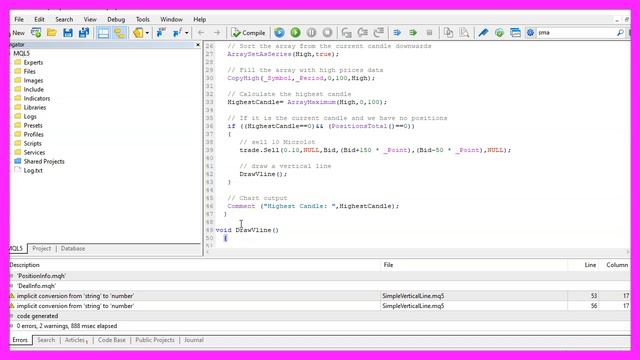Click the Save All double floppy icon
Image resolution: width=640 pixels, height=360 pixels.
84,33
